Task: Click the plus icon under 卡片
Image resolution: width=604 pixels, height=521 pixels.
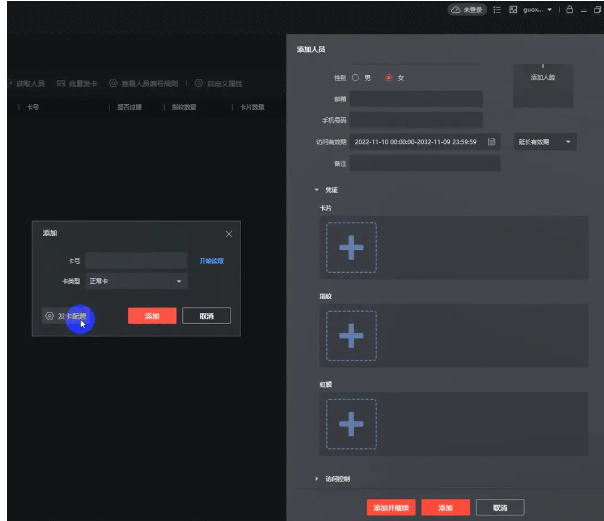Action: coord(351,248)
